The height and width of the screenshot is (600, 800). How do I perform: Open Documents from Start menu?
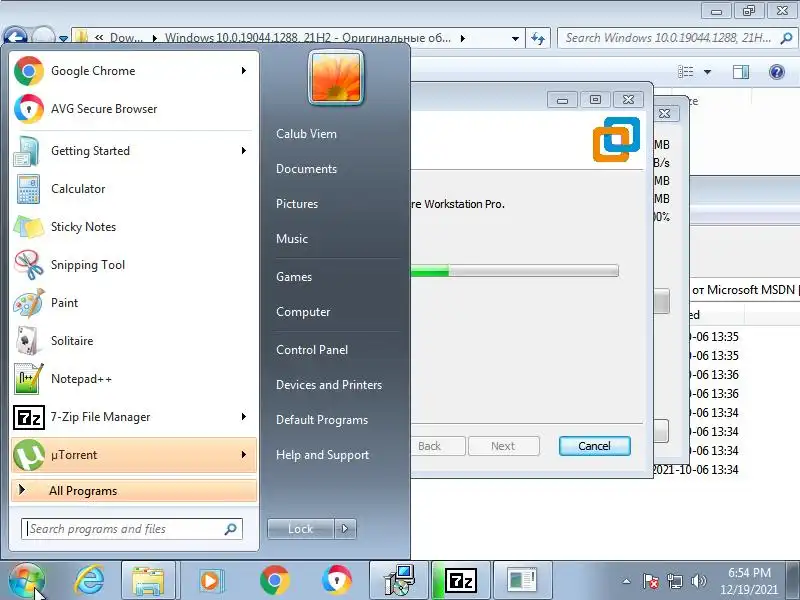306,169
